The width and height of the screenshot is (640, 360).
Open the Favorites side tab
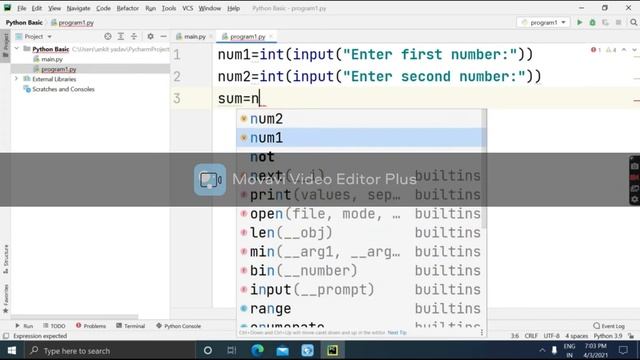(6, 299)
